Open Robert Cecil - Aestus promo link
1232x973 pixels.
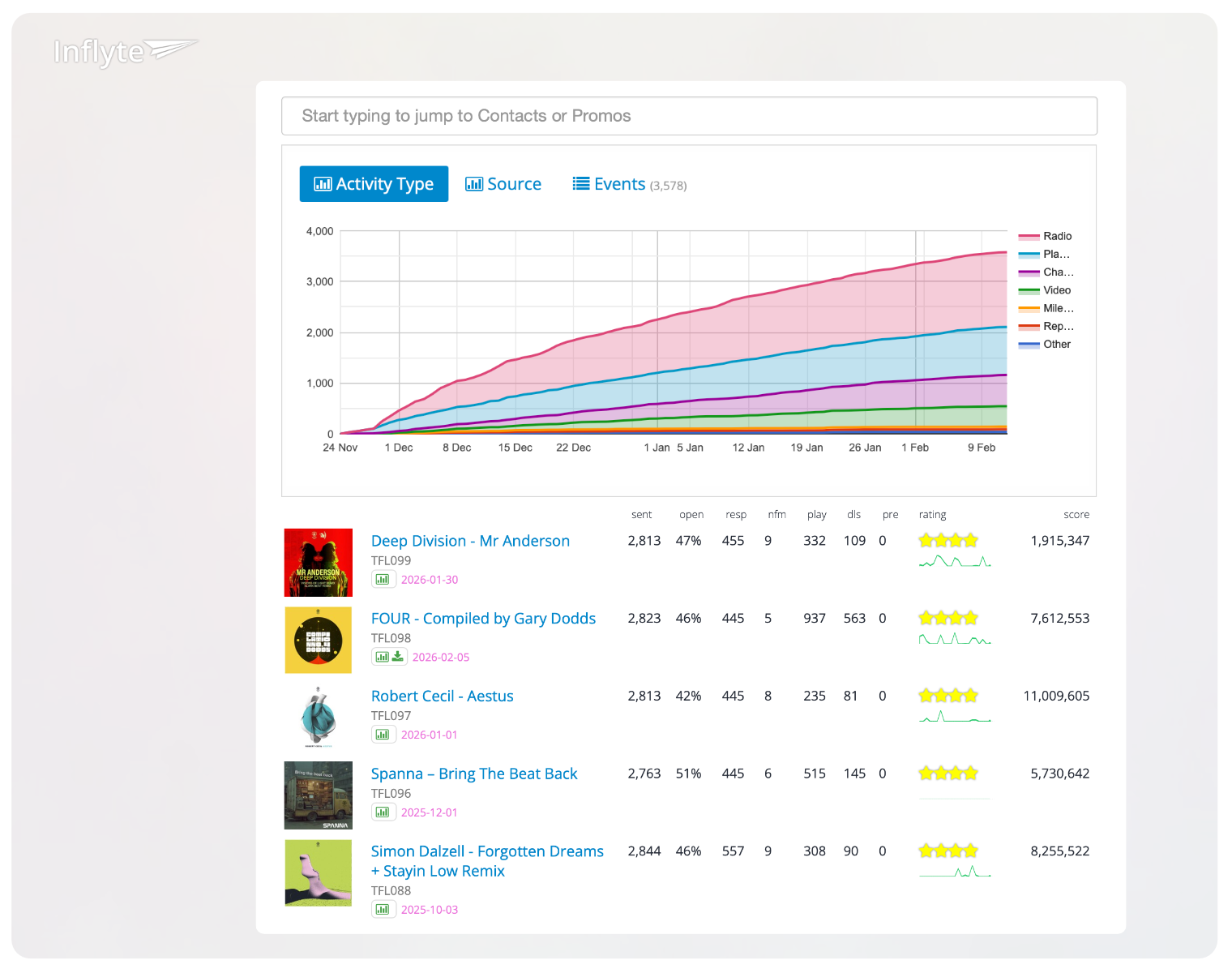coord(442,697)
